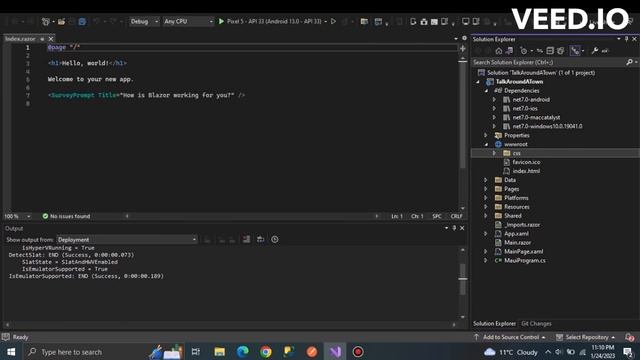Open the Debug configuration dropdown

point(144,21)
